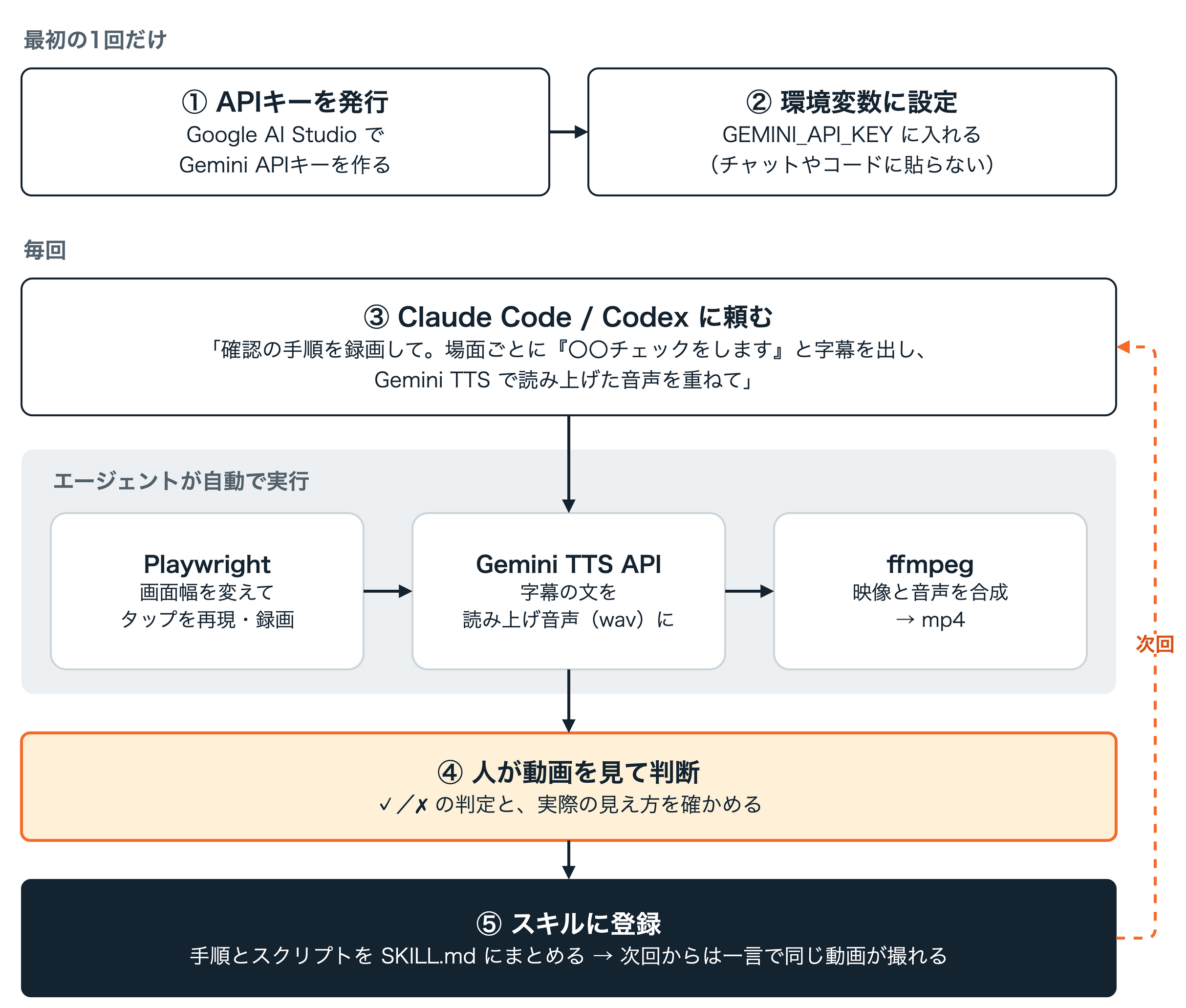
Task: Click the '毎回' section label
Action: point(44,250)
